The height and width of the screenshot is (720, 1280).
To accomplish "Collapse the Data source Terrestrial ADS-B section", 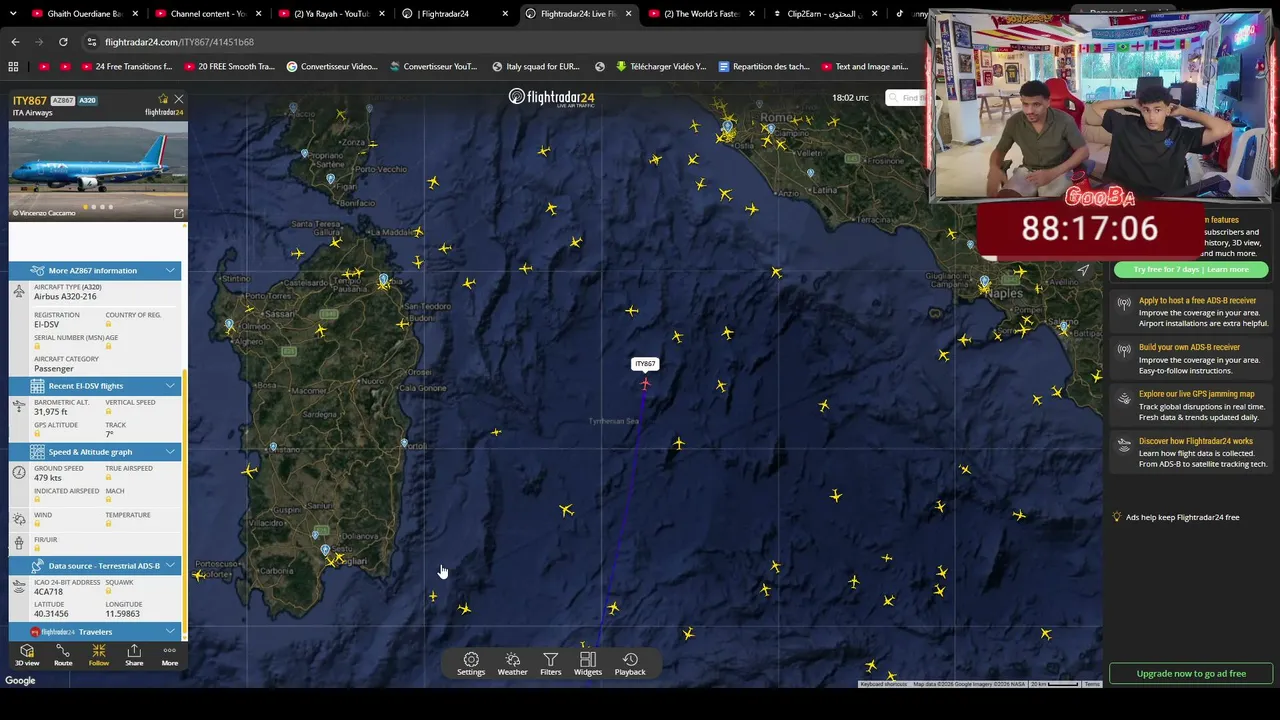I will [x=95, y=566].
